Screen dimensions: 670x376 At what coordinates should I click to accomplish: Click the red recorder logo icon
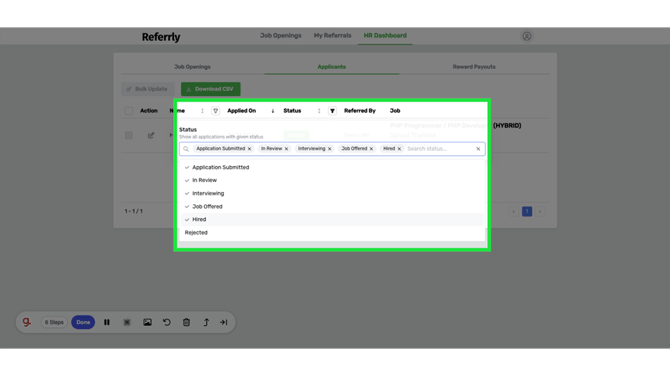[x=26, y=322]
